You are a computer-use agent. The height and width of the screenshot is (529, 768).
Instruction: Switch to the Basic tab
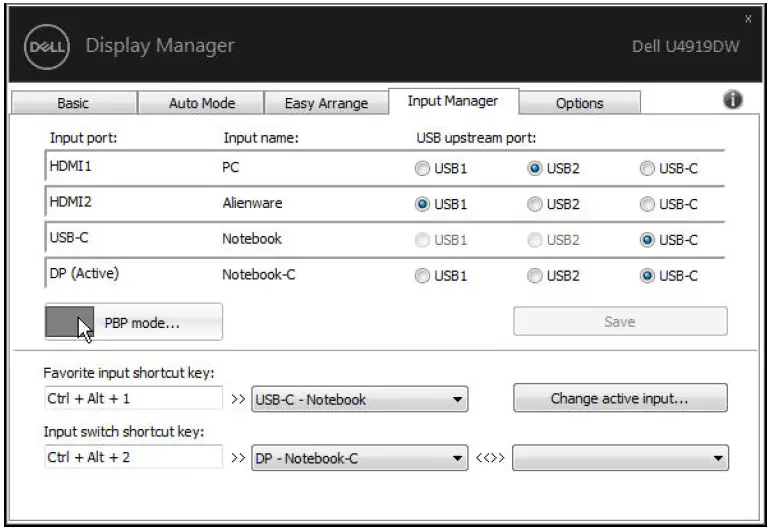tap(73, 103)
